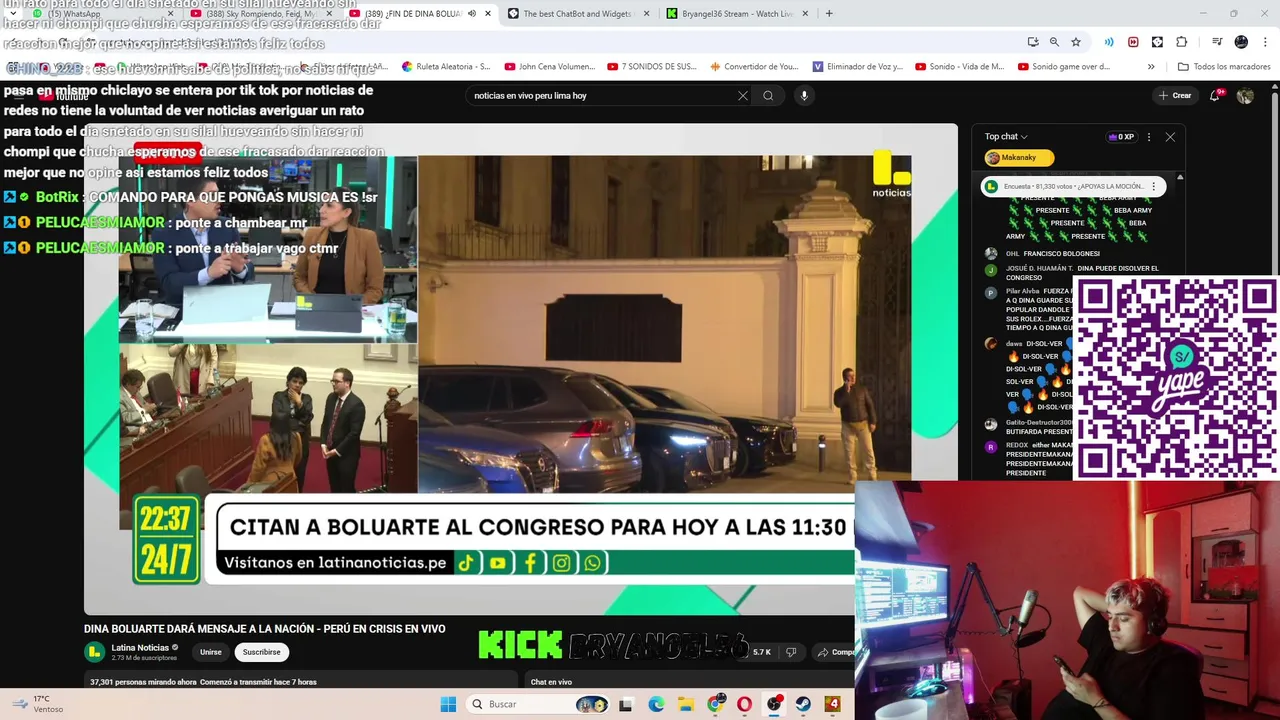Image resolution: width=1280 pixels, height=720 pixels.
Task: Click the chat scrollbar up arrow
Action: [1180, 178]
